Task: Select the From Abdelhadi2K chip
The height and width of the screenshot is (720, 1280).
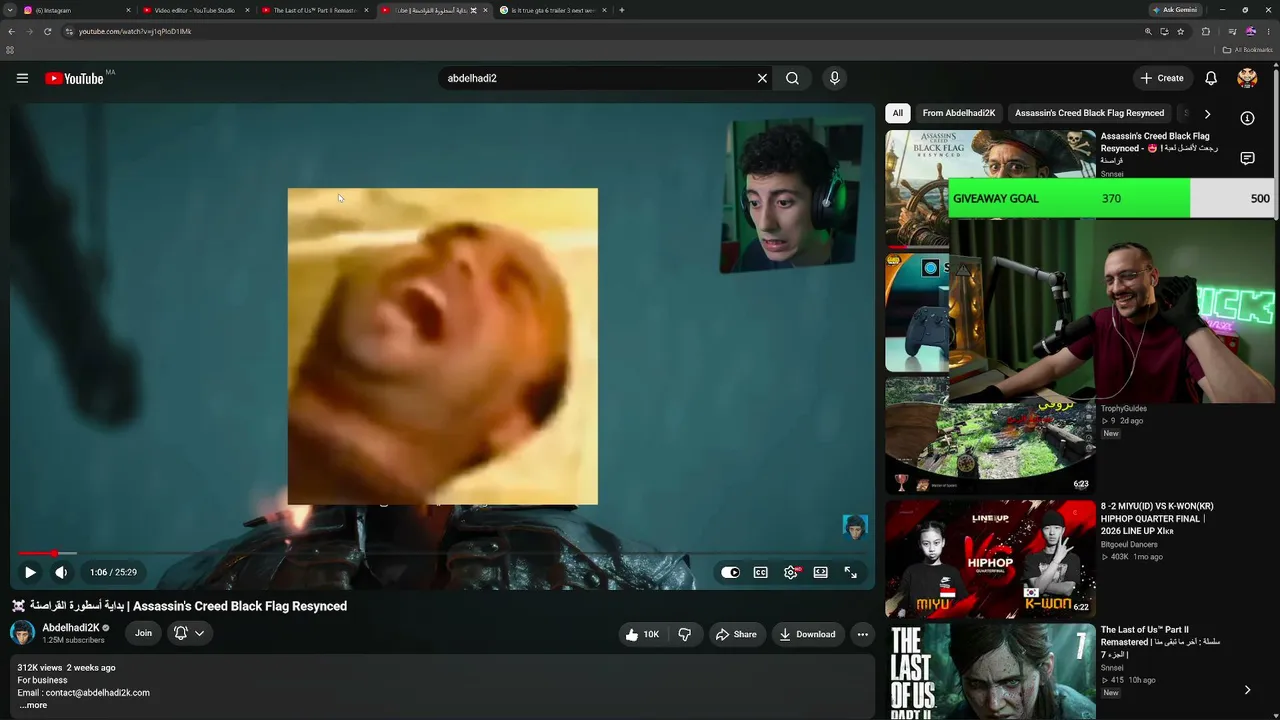Action: point(959,113)
